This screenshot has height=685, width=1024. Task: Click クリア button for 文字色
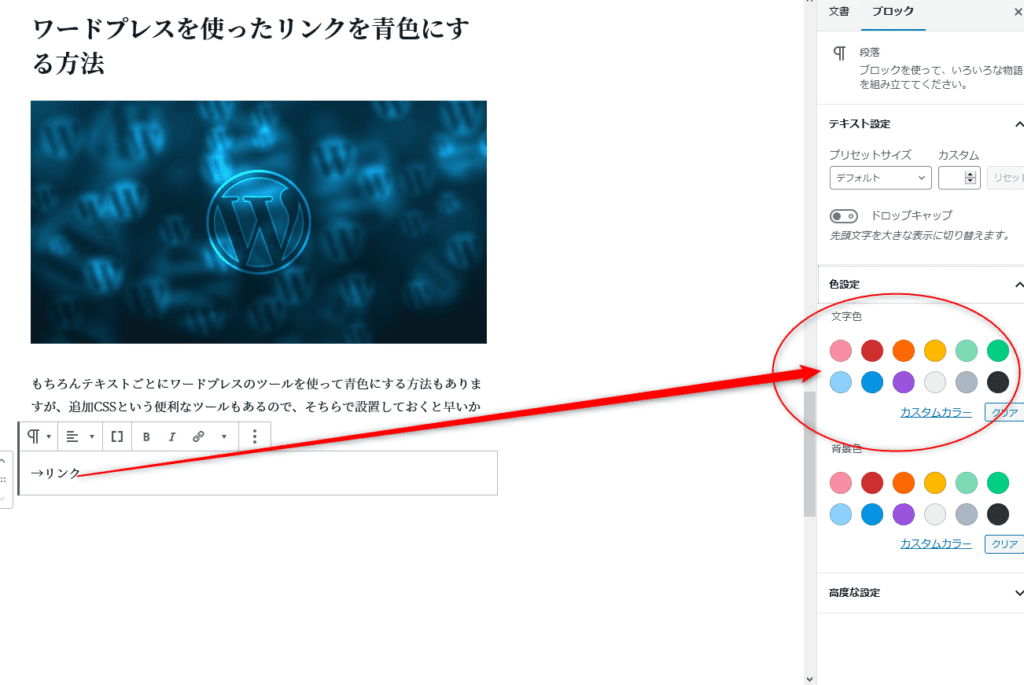tap(1004, 413)
